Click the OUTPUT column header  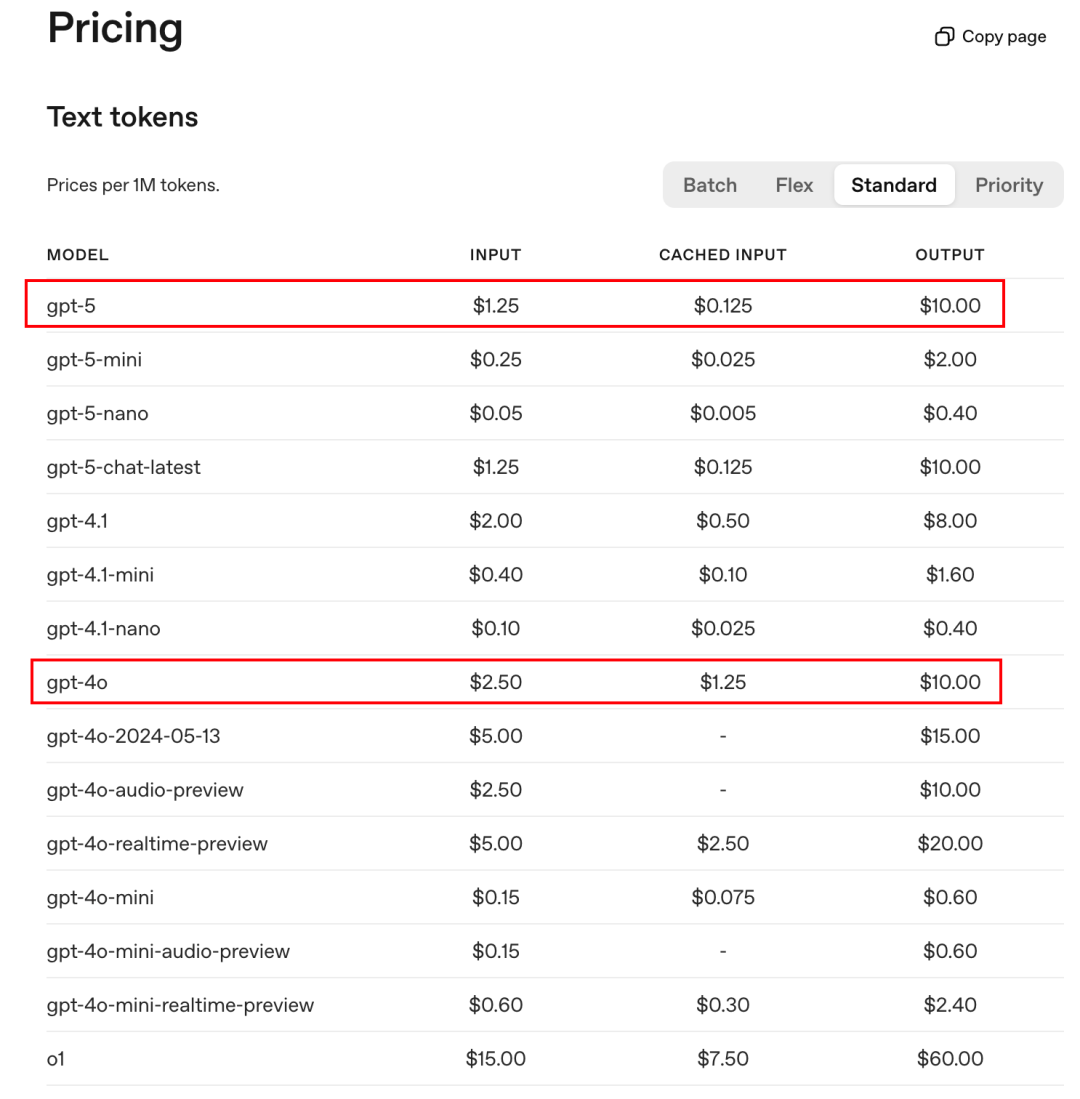(x=950, y=255)
